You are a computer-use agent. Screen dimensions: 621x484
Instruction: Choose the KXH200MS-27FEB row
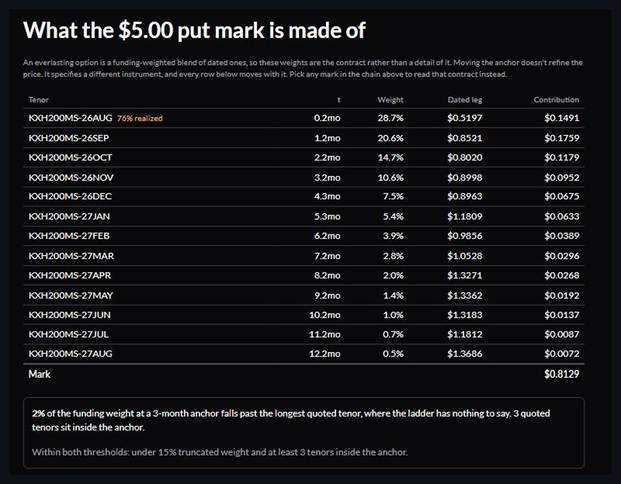[304, 236]
